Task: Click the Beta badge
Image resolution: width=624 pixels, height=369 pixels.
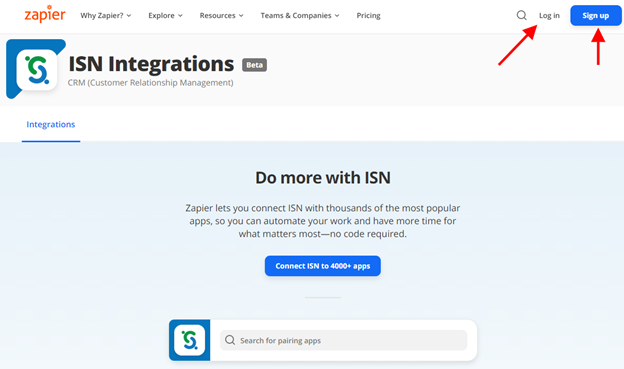Action: pos(255,65)
